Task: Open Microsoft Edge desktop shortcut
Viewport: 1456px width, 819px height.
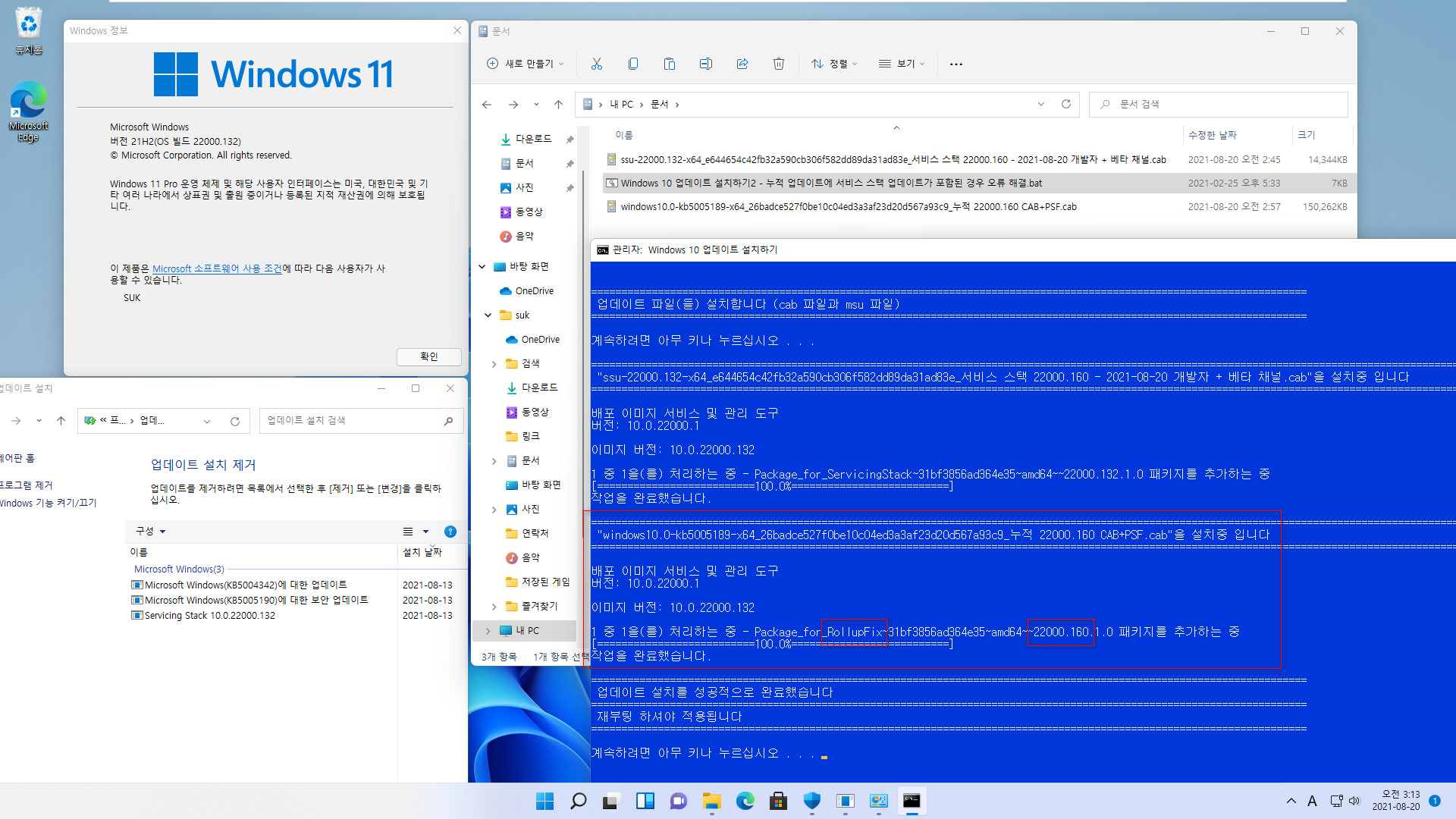Action: [x=28, y=112]
